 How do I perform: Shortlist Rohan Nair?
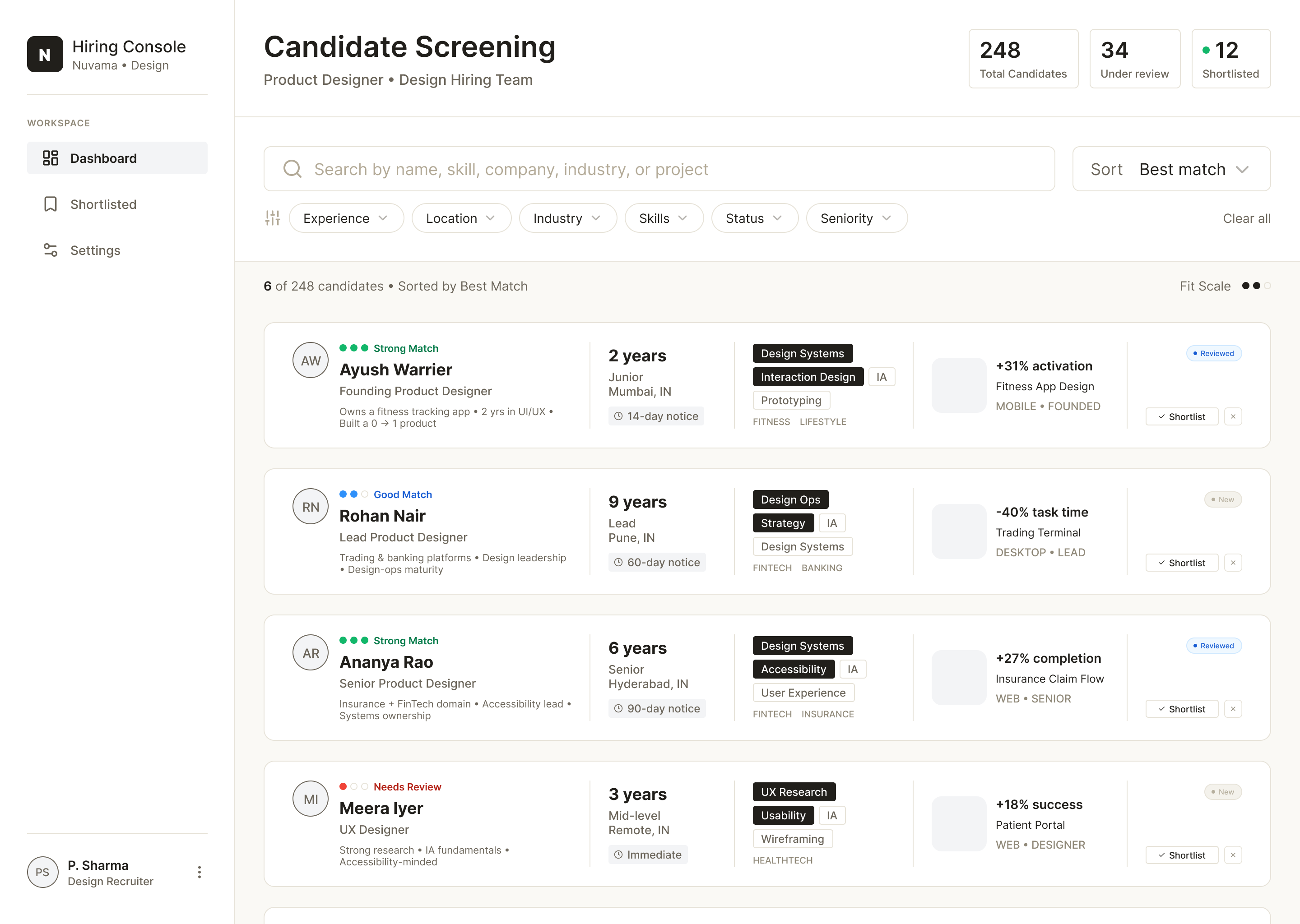pos(1182,563)
